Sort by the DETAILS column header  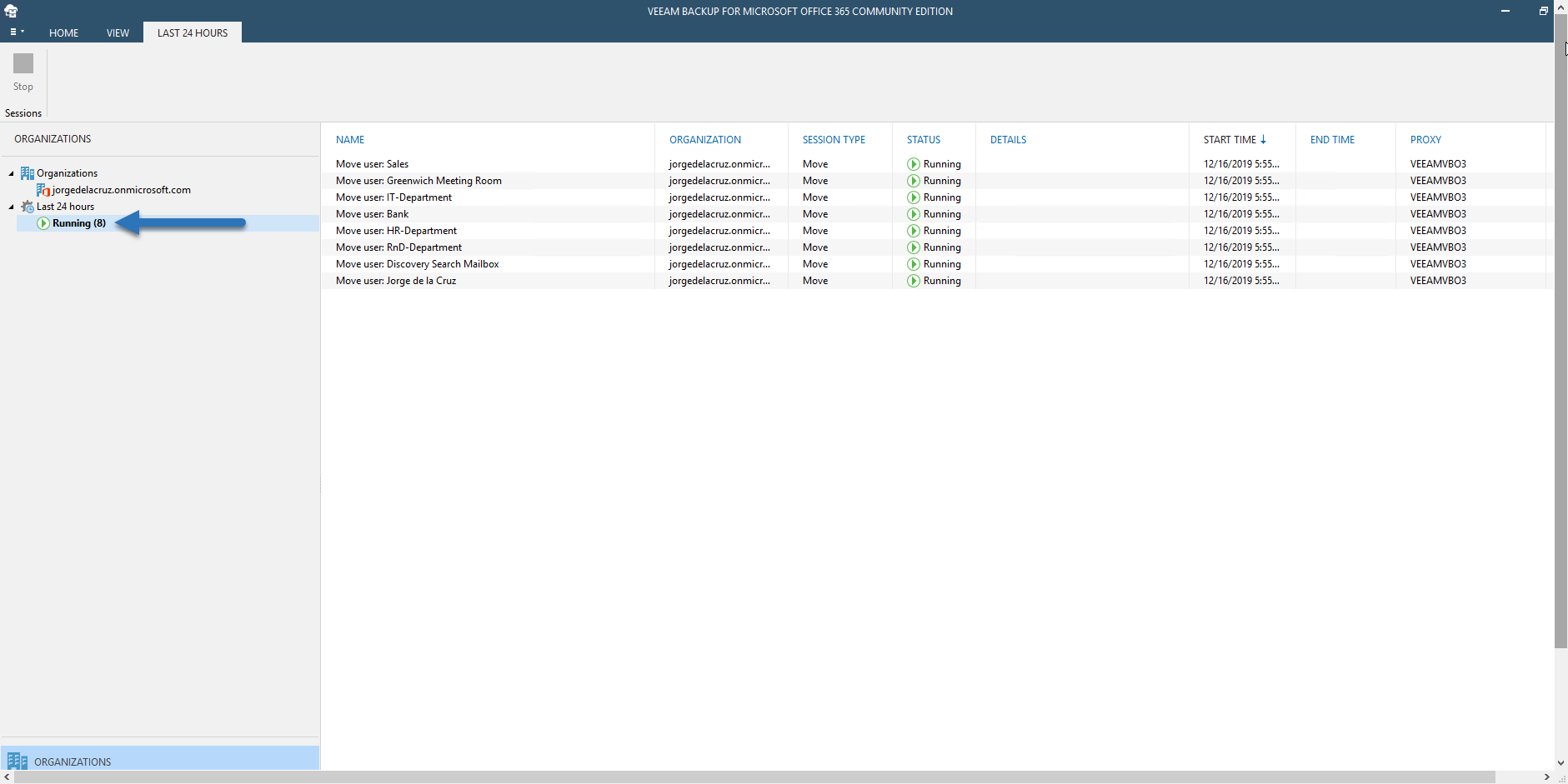coord(1008,140)
